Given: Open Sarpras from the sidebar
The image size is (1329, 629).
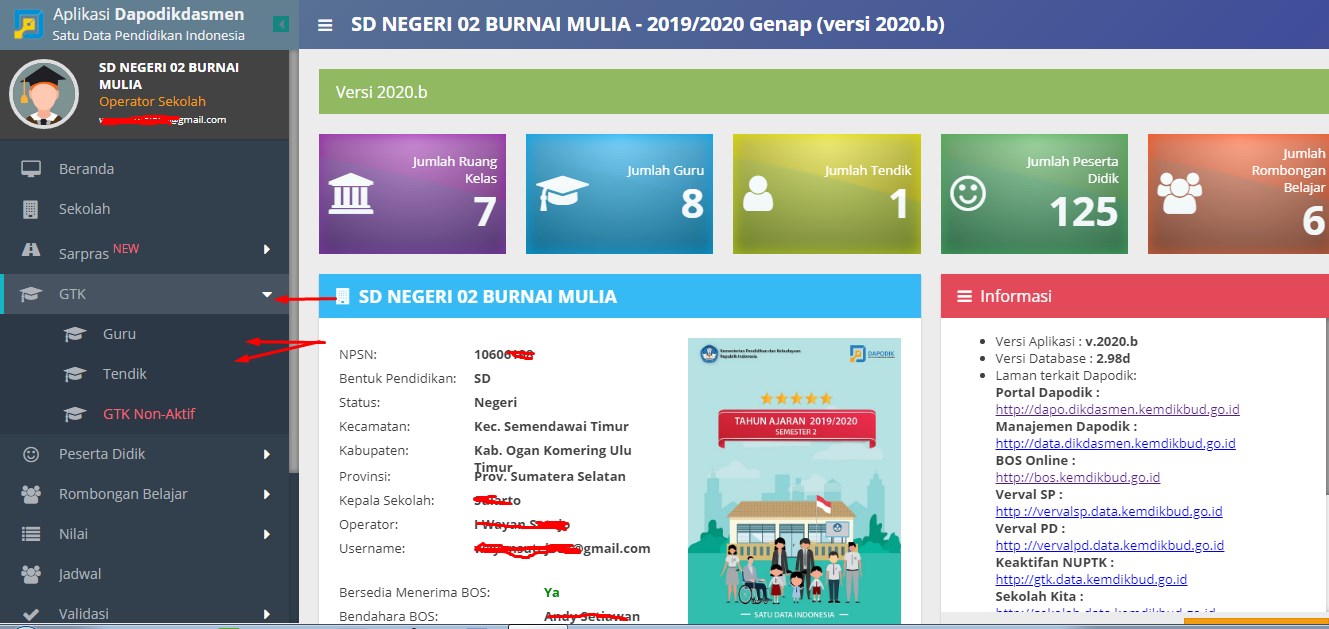Looking at the screenshot, I should (x=90, y=253).
